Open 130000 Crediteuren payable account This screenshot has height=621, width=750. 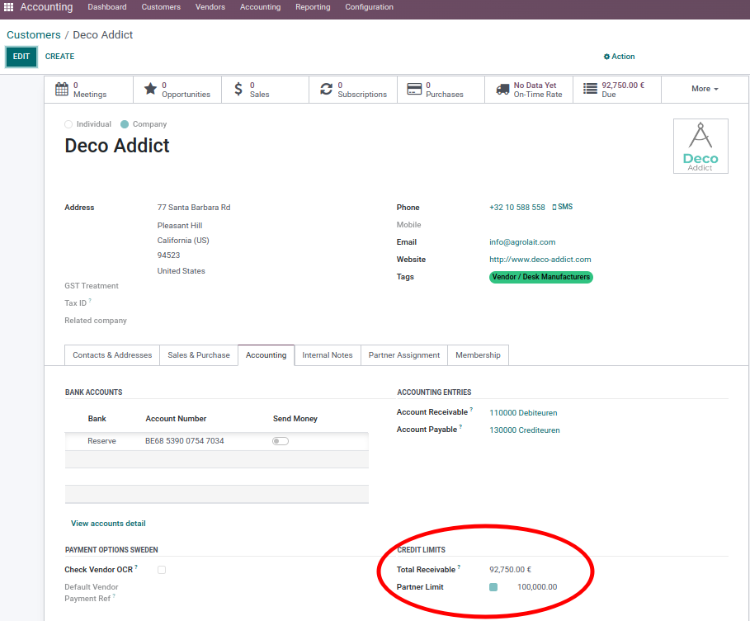pyautogui.click(x=525, y=430)
